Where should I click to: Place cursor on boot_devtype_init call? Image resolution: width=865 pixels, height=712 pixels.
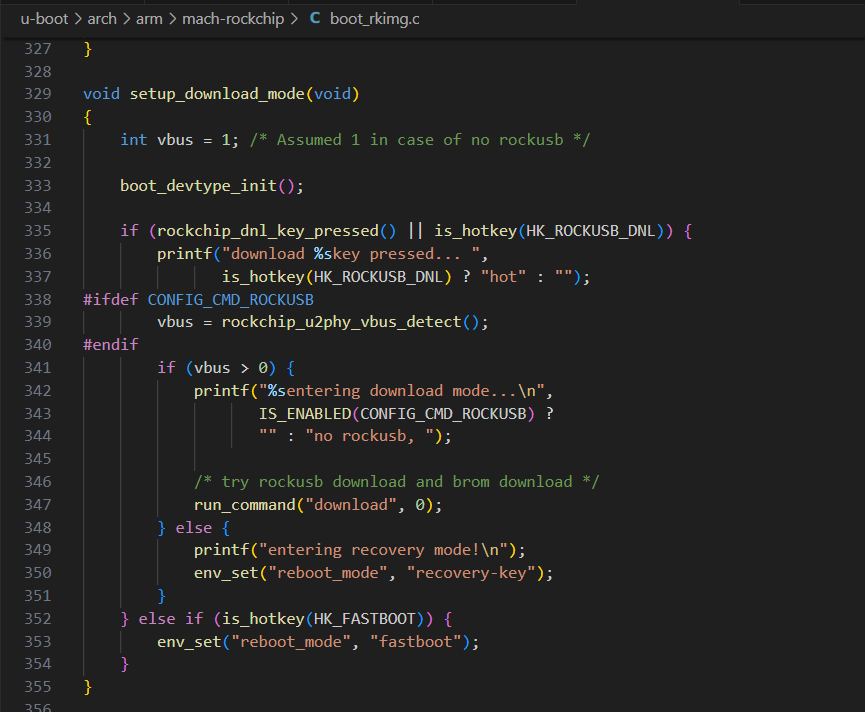198,185
